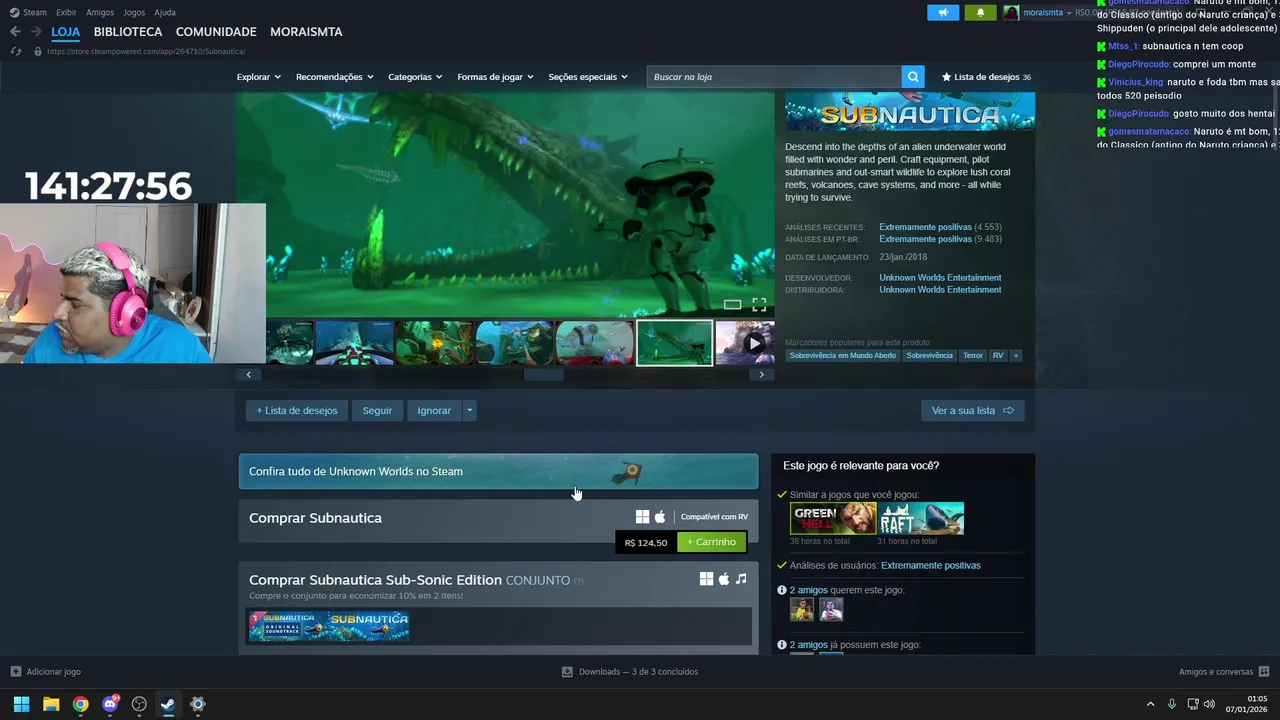Click the Steam taskbar icon

point(168,704)
